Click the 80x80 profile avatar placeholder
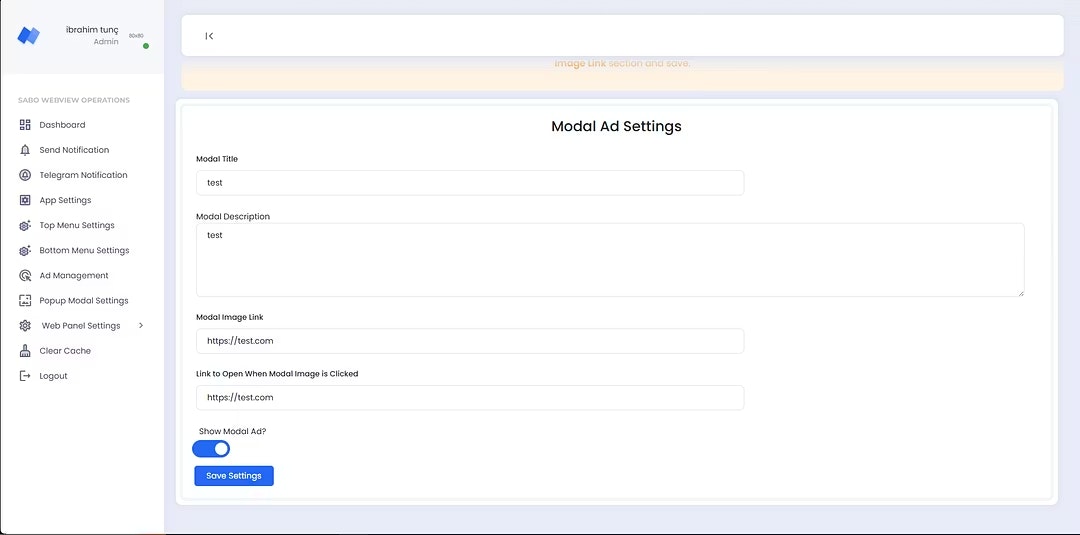 pyautogui.click(x=136, y=35)
